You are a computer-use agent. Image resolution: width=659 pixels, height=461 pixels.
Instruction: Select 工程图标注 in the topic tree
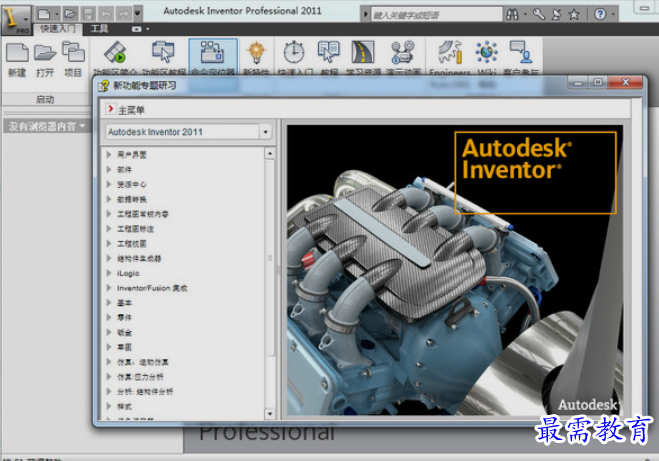(x=135, y=229)
